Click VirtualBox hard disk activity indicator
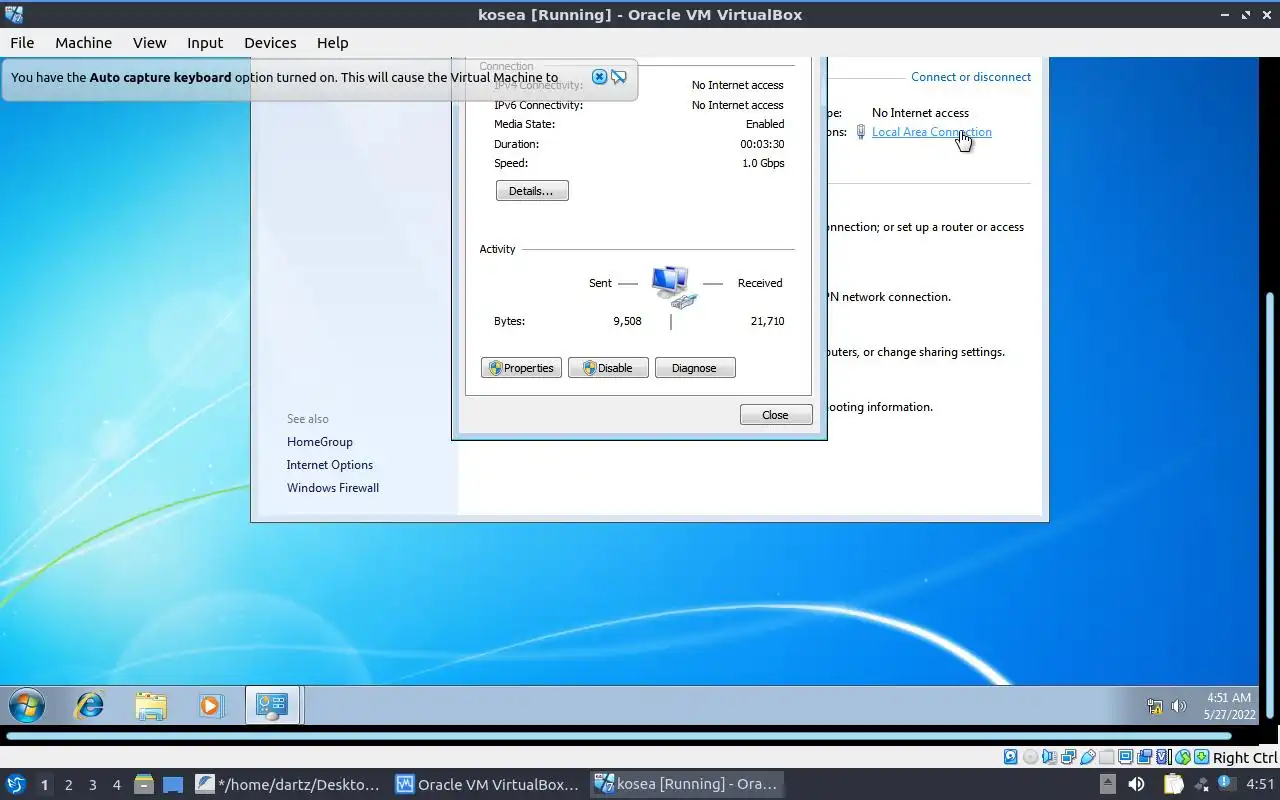This screenshot has height=800, width=1280. [1010, 758]
